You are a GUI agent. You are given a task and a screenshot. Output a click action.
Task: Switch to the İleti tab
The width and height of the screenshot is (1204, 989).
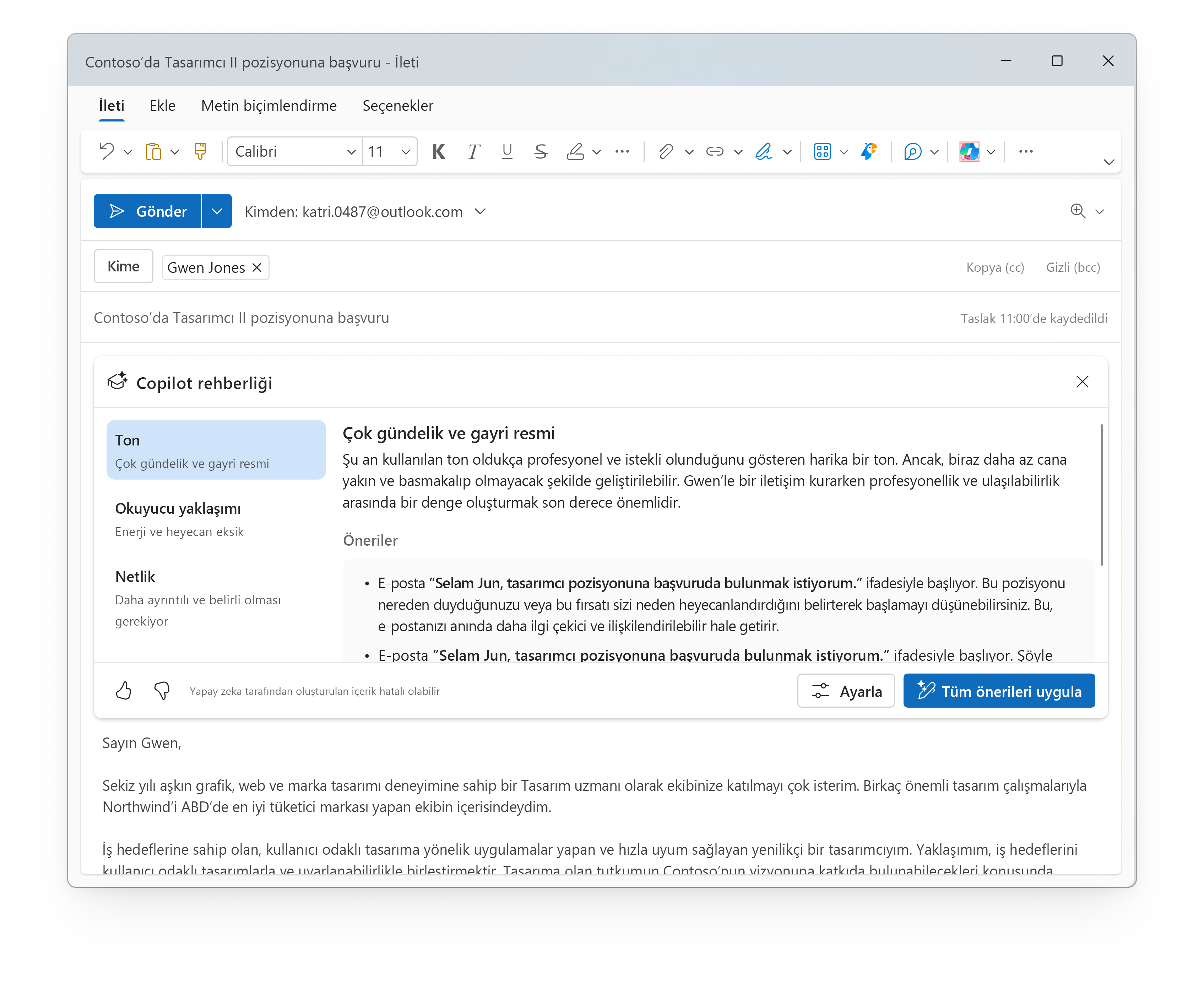[x=112, y=106]
